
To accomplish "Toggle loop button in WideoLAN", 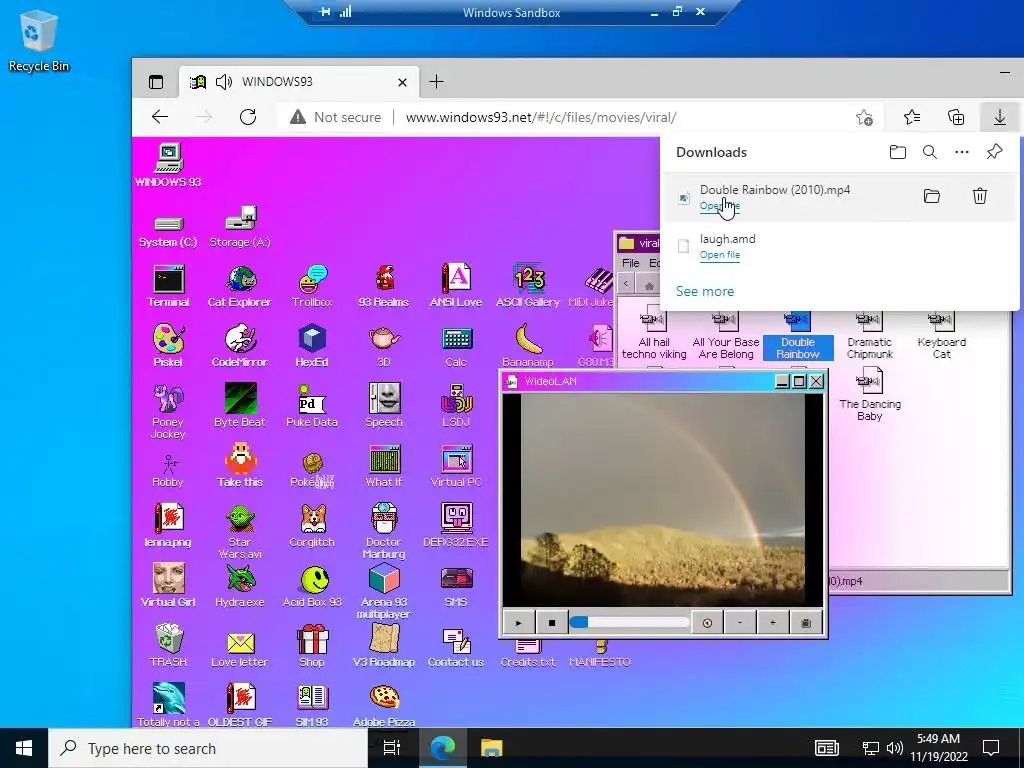I will click(707, 623).
